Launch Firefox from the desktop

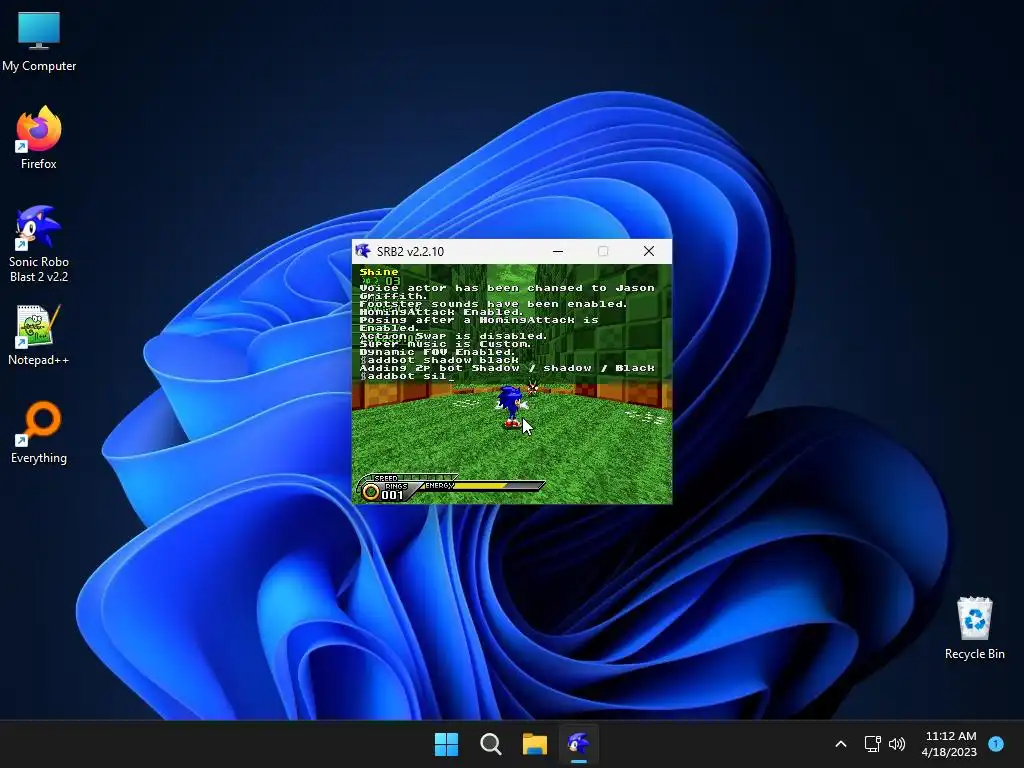coord(39,138)
